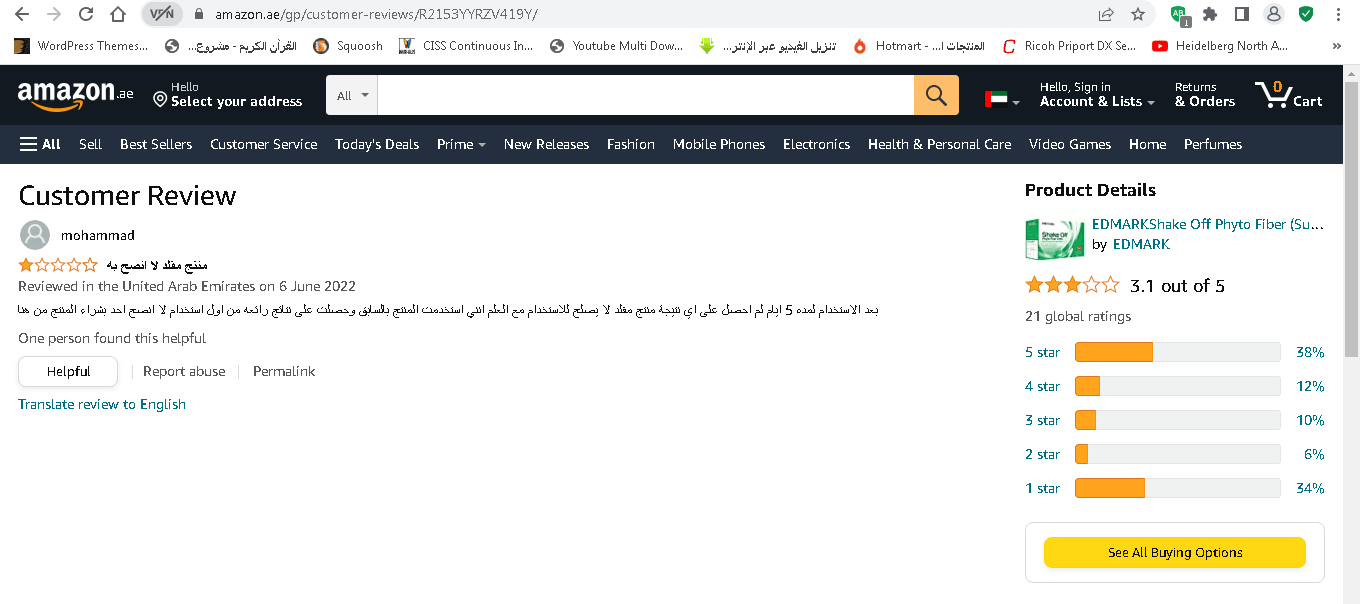This screenshot has width=1360, height=604.
Task: Click the orange search magnifier button
Action: [x=936, y=96]
